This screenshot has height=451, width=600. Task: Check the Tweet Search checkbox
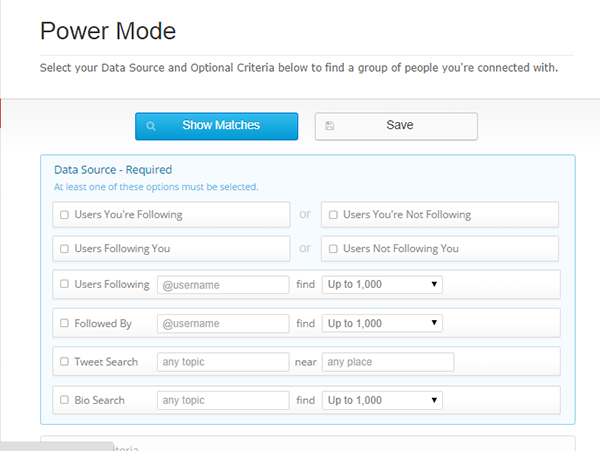pos(65,362)
